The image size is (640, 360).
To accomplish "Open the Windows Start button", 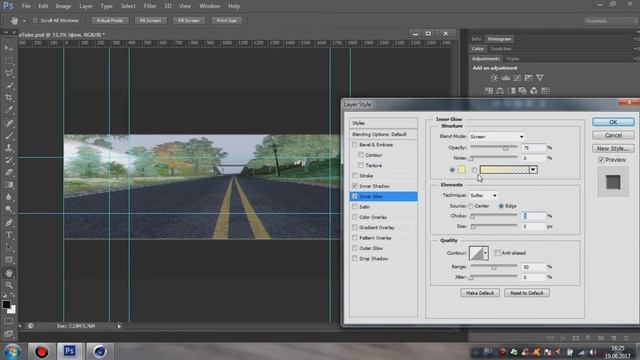I will click(13, 351).
